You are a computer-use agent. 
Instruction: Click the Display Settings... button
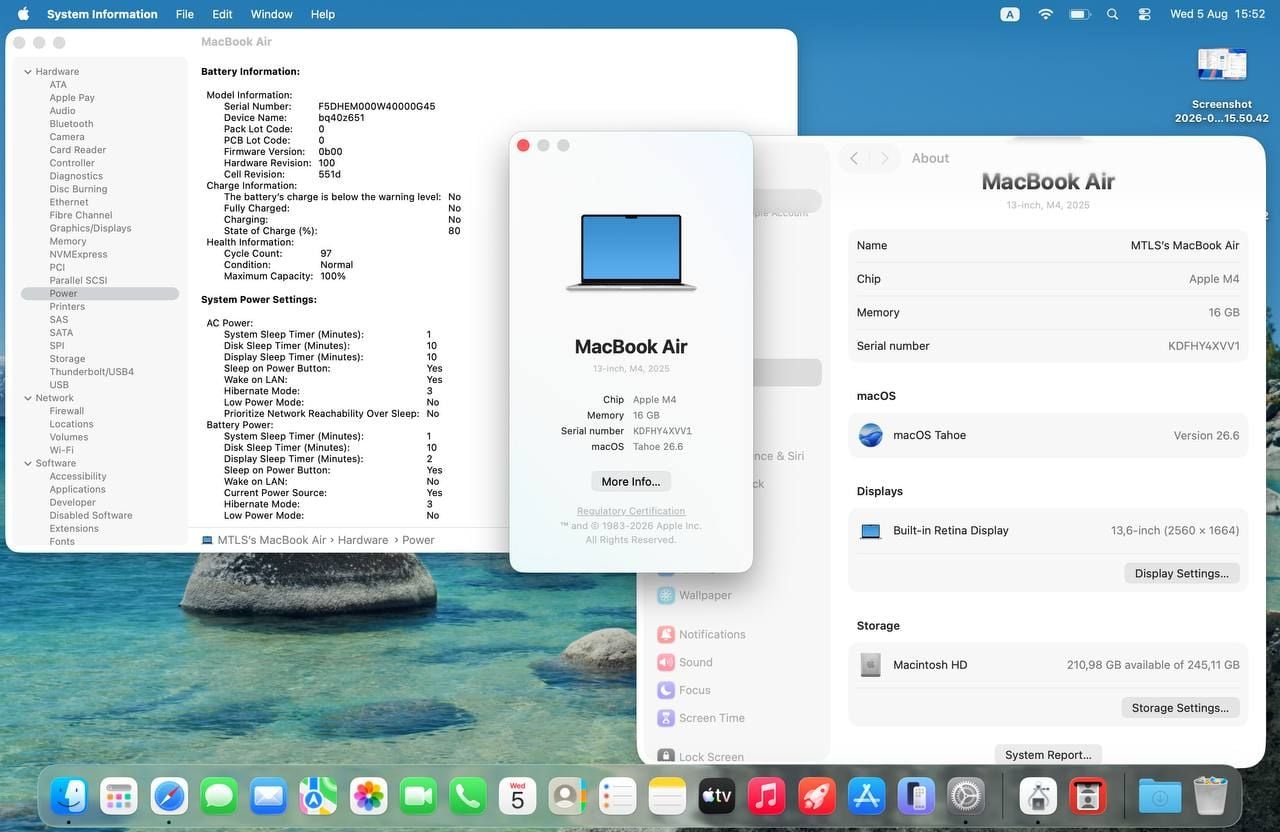(x=1181, y=573)
